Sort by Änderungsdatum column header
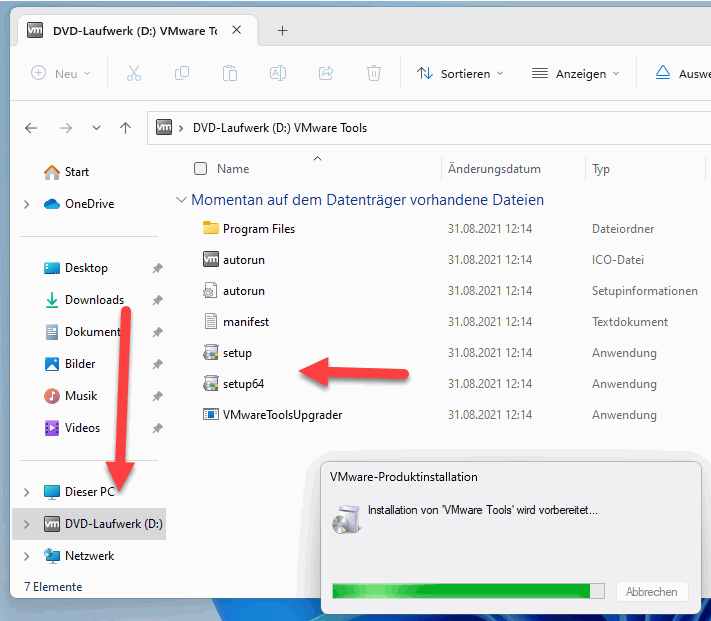 pyautogui.click(x=494, y=169)
